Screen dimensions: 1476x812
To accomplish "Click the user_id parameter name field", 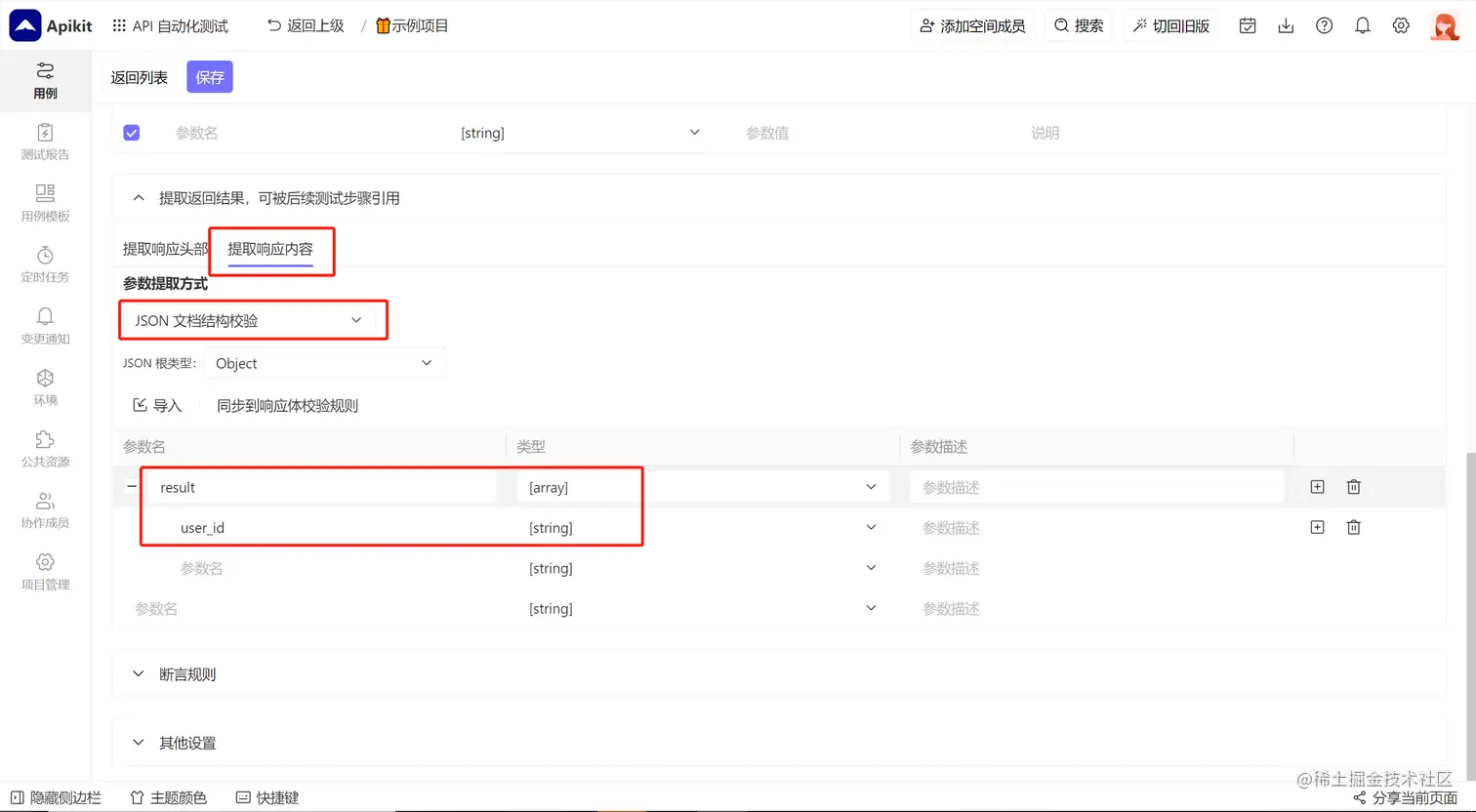I will tap(332, 528).
